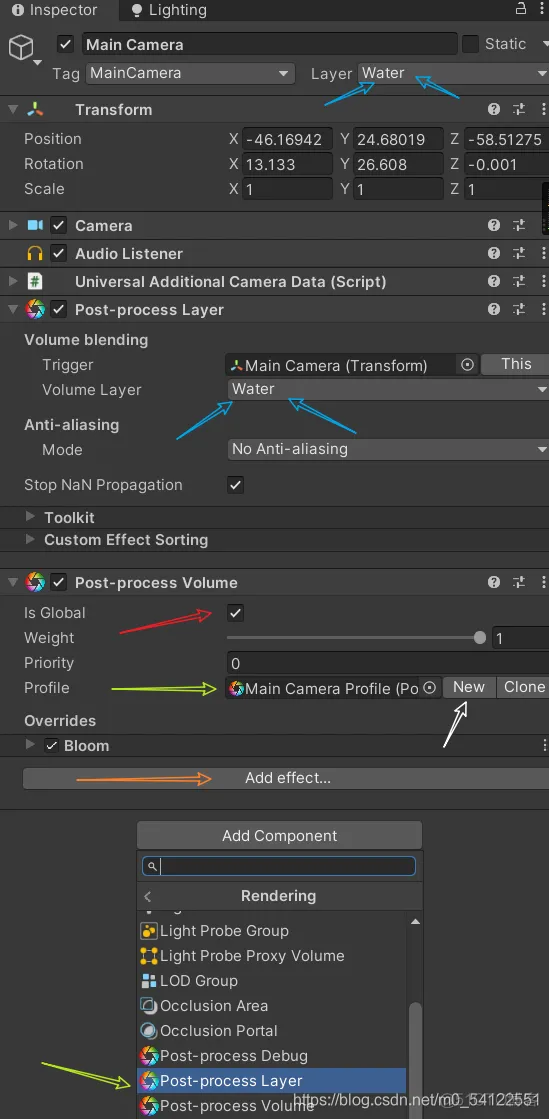Click the Clone profile button
Viewport: 549px width, 1119px height.
pyautogui.click(x=523, y=687)
